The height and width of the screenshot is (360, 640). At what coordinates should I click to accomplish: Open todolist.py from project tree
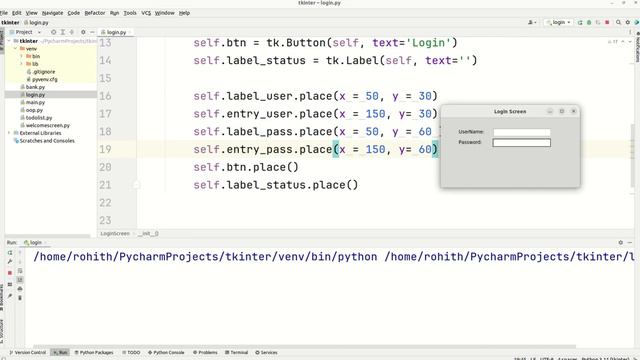[x=36, y=118]
